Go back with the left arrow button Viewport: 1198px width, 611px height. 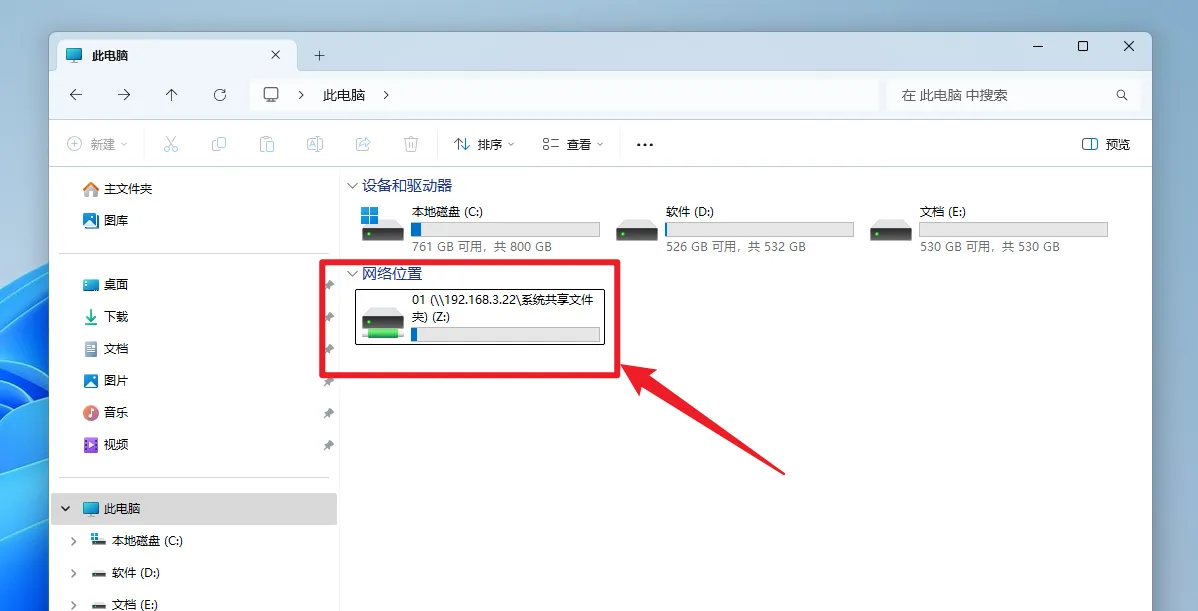[x=76, y=95]
